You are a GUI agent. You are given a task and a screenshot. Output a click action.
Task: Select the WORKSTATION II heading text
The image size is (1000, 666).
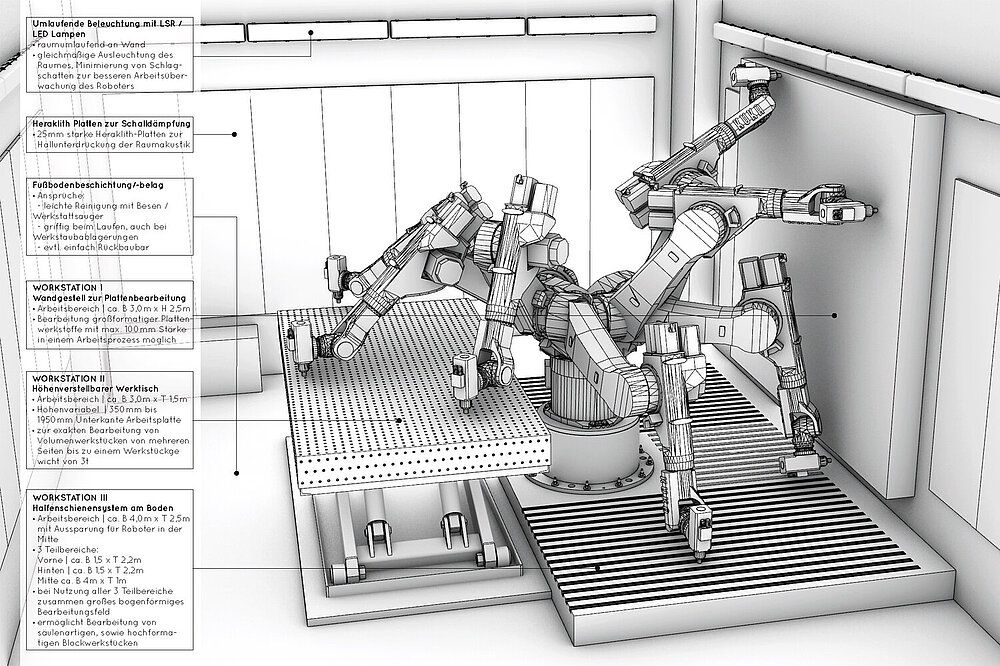click(63, 379)
